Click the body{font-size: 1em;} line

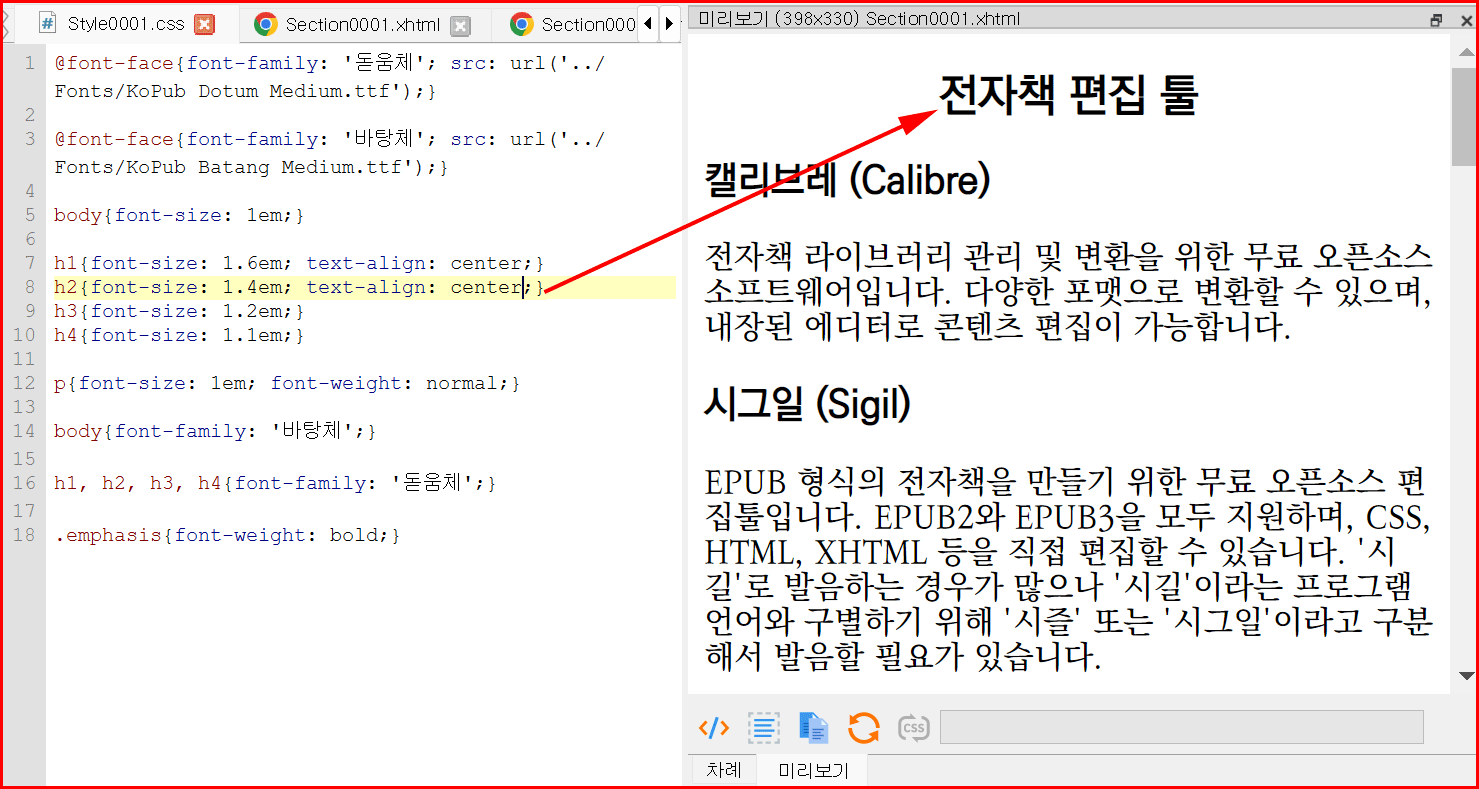point(179,215)
